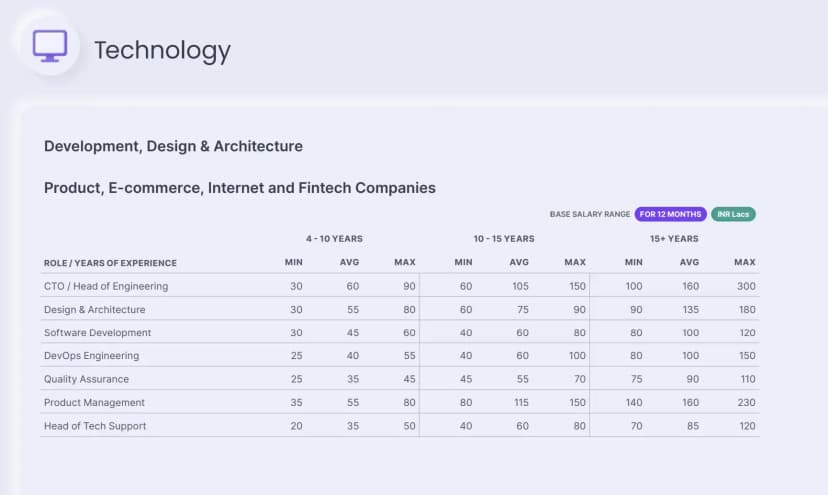This screenshot has width=828, height=495.
Task: Select the DevOps Engineering row label
Action: pyautogui.click(x=92, y=356)
